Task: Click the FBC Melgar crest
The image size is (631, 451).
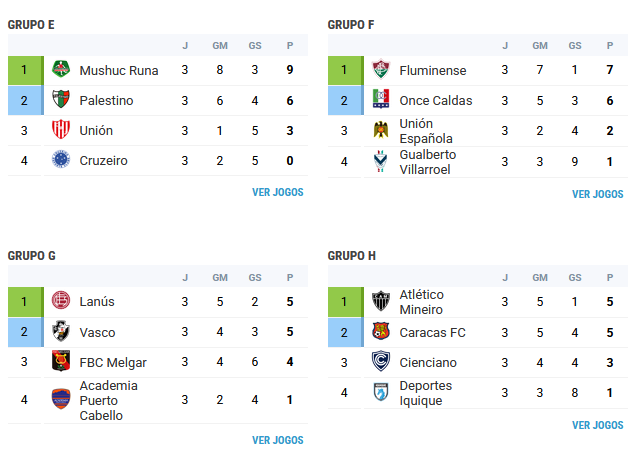Action: click(x=62, y=362)
